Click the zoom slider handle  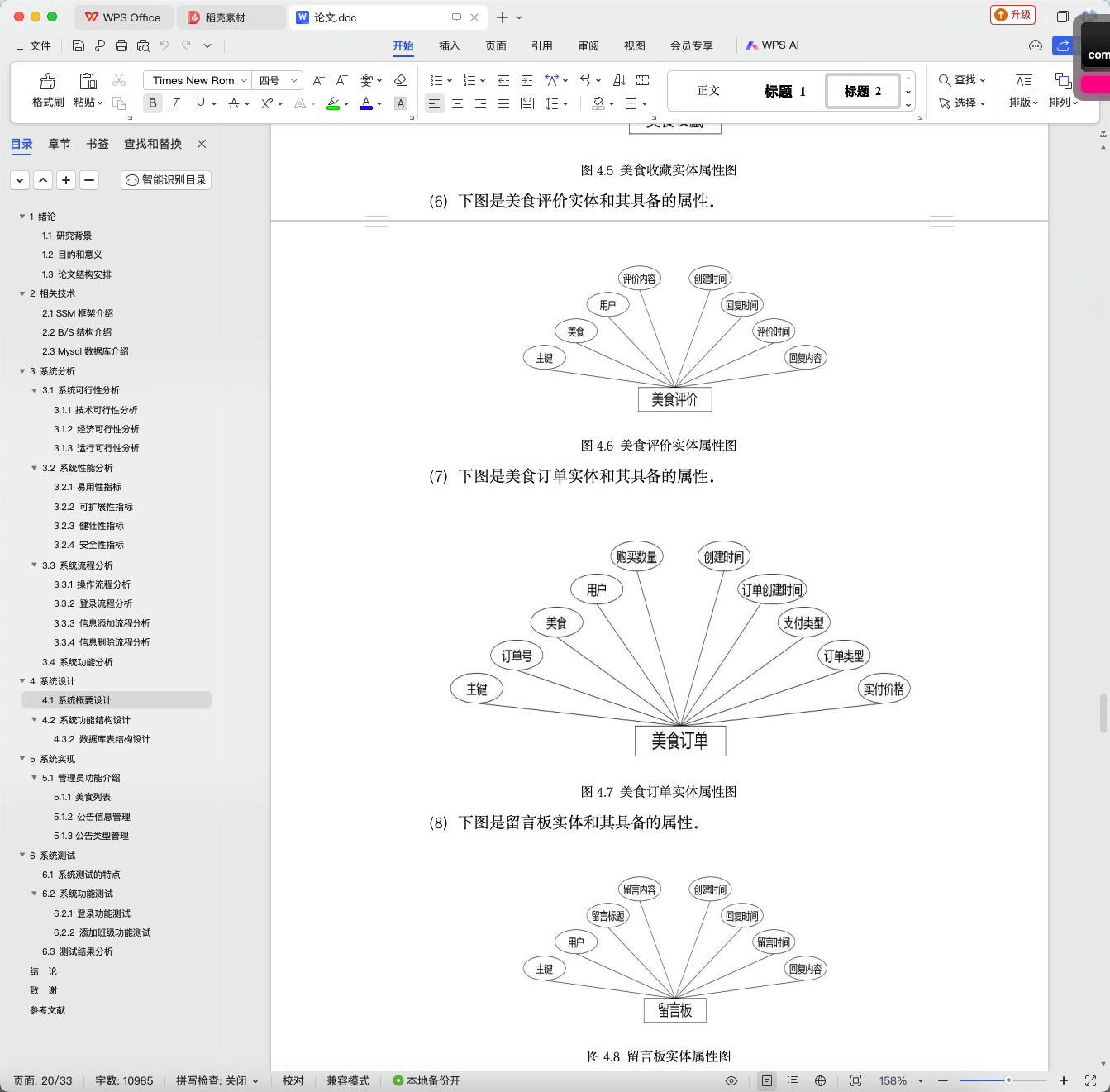[x=1008, y=1080]
